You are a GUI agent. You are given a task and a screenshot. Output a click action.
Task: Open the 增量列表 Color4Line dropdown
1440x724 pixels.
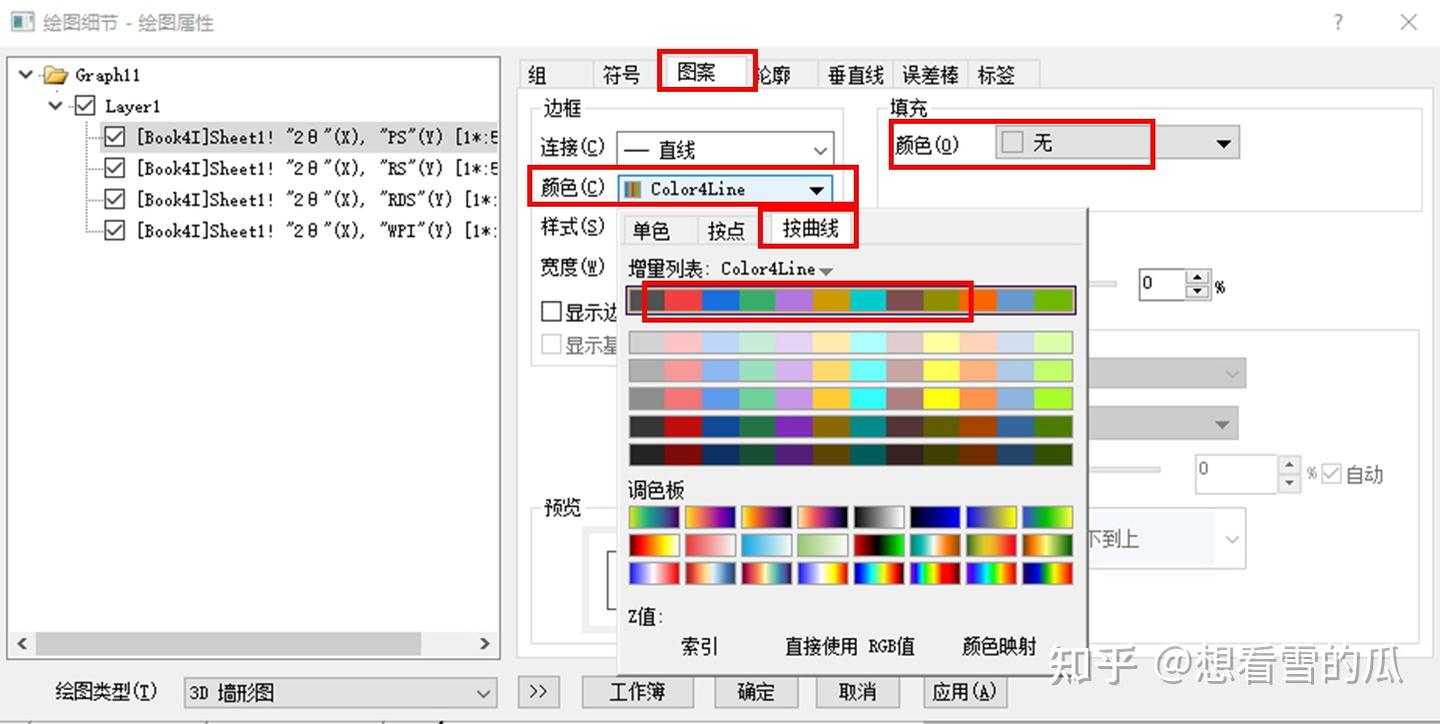click(x=826, y=268)
